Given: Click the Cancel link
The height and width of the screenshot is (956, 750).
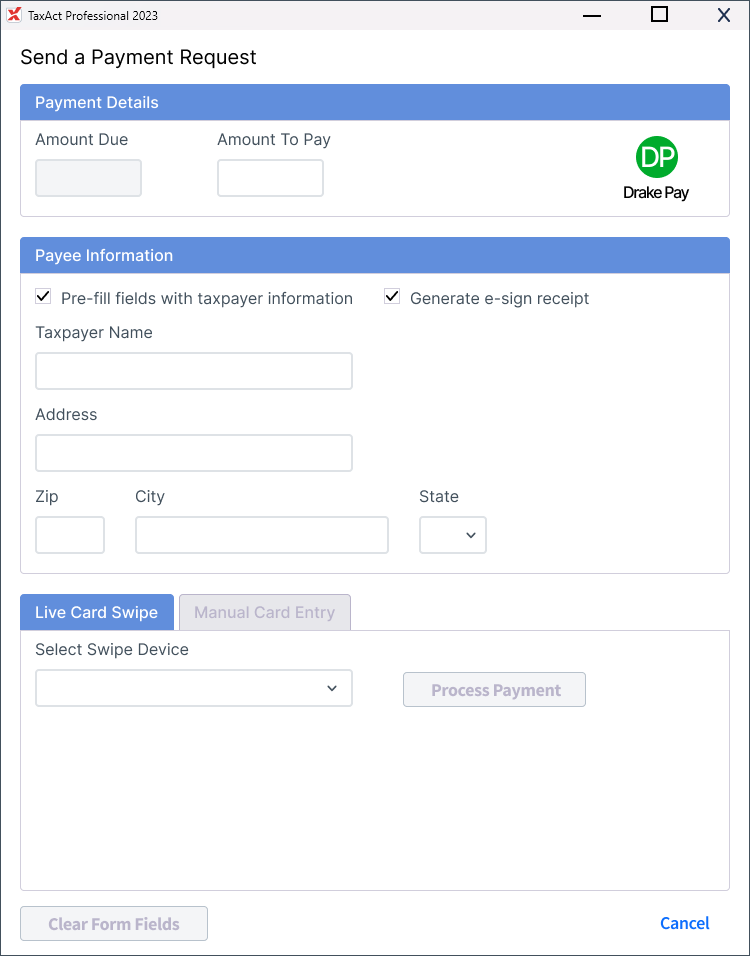Looking at the screenshot, I should point(684,923).
